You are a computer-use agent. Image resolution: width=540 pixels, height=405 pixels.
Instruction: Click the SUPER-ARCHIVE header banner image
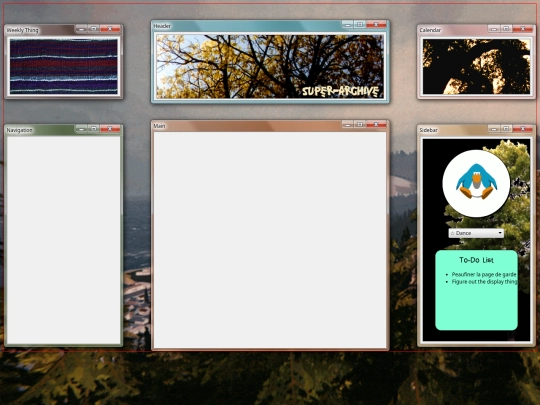(x=270, y=66)
